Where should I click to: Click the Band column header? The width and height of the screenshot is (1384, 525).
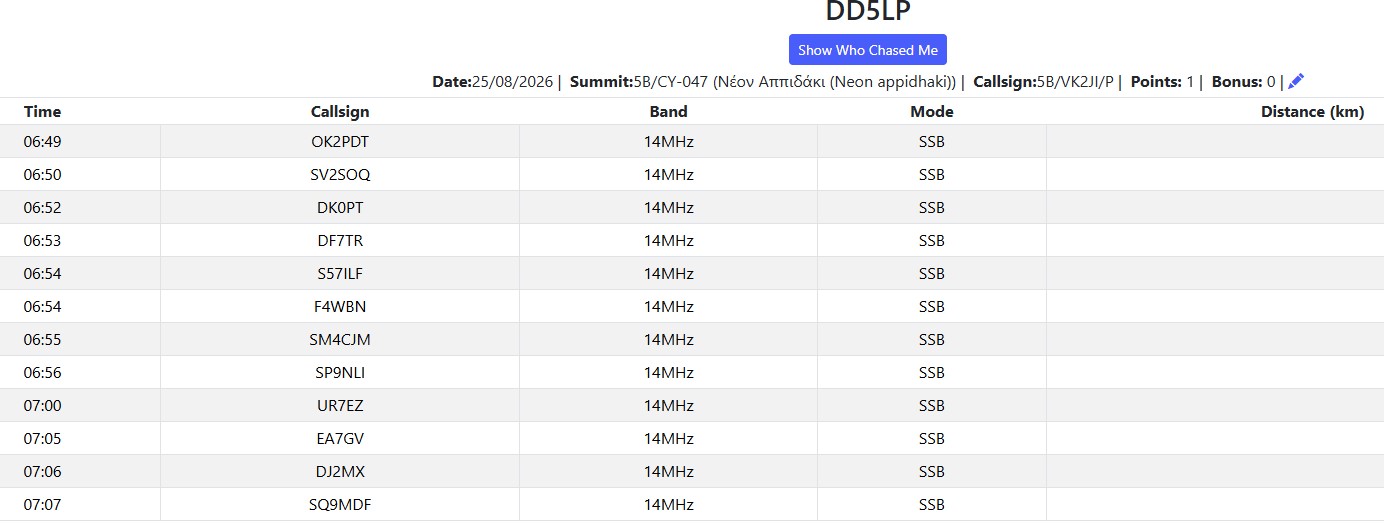tap(669, 112)
